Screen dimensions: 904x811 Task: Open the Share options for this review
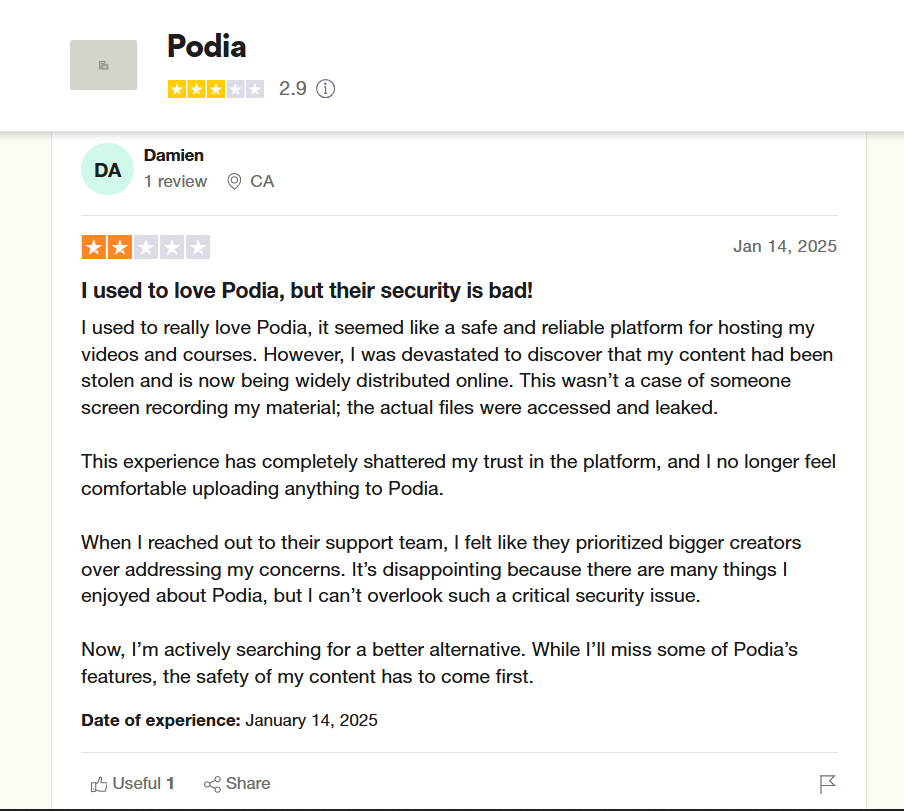(237, 783)
